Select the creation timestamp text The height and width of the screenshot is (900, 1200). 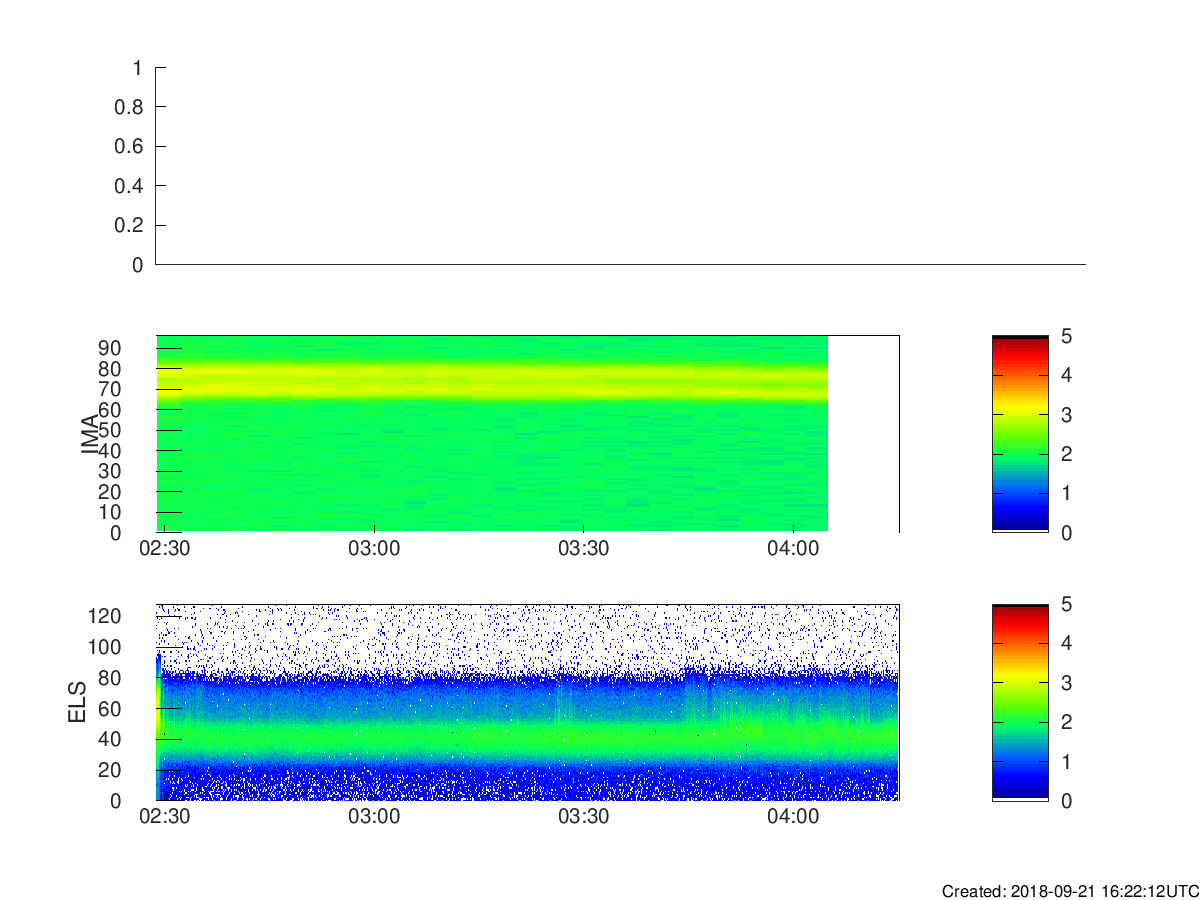click(x=1070, y=891)
